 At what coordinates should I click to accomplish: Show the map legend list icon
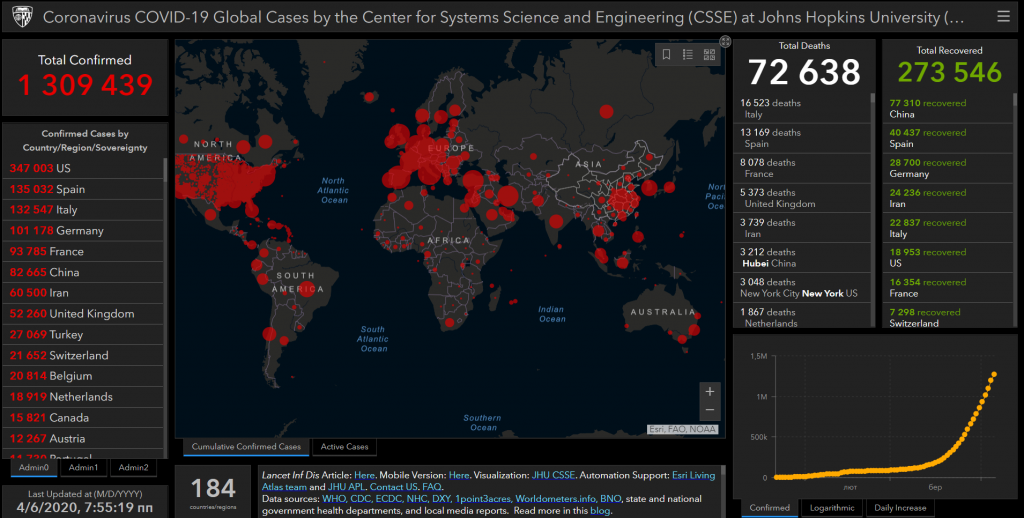[x=688, y=55]
